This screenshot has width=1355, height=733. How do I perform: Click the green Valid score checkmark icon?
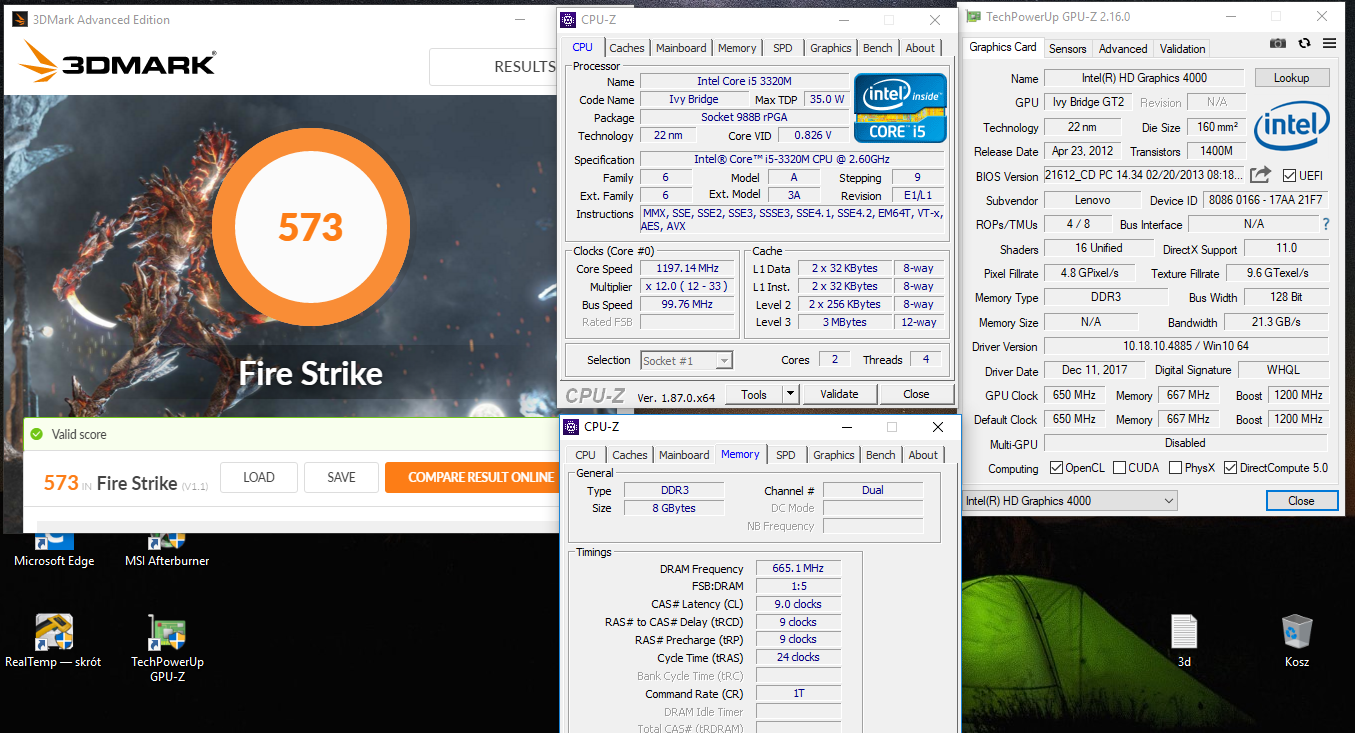pyautogui.click(x=37, y=434)
